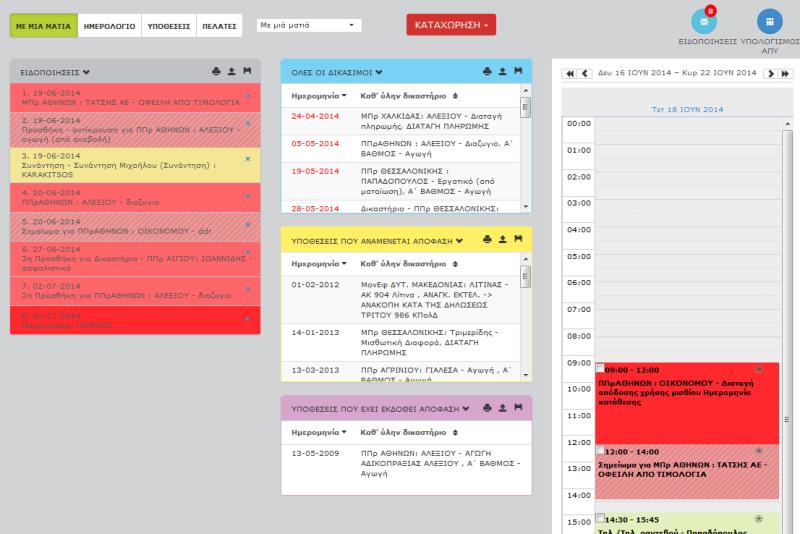Export the ΕΙΔΟΠΟΙΗΣΕΙΣ panel with upload icon
This screenshot has width=800, height=534.
click(x=232, y=71)
